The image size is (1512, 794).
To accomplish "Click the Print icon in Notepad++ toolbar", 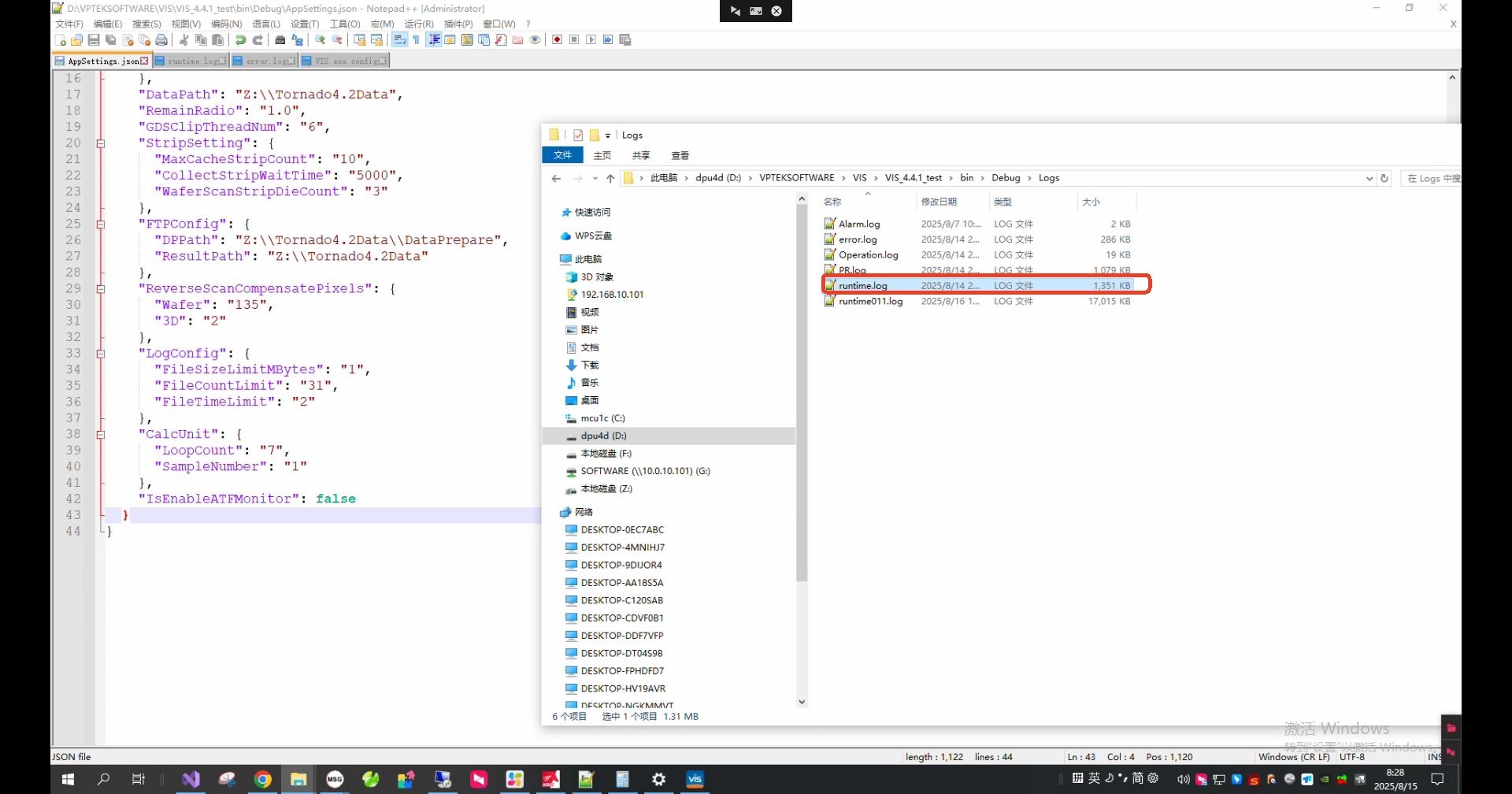I will [x=161, y=40].
